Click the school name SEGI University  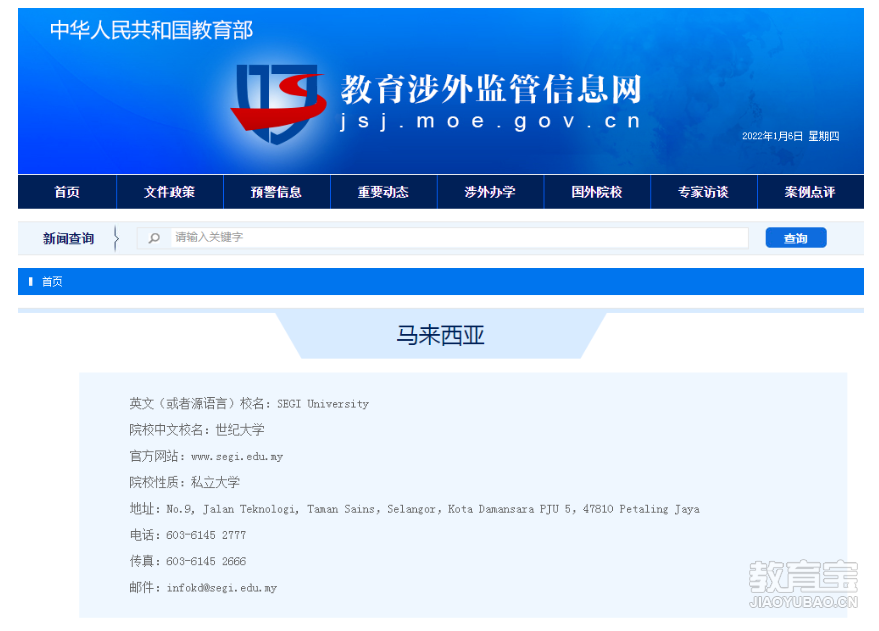323,404
